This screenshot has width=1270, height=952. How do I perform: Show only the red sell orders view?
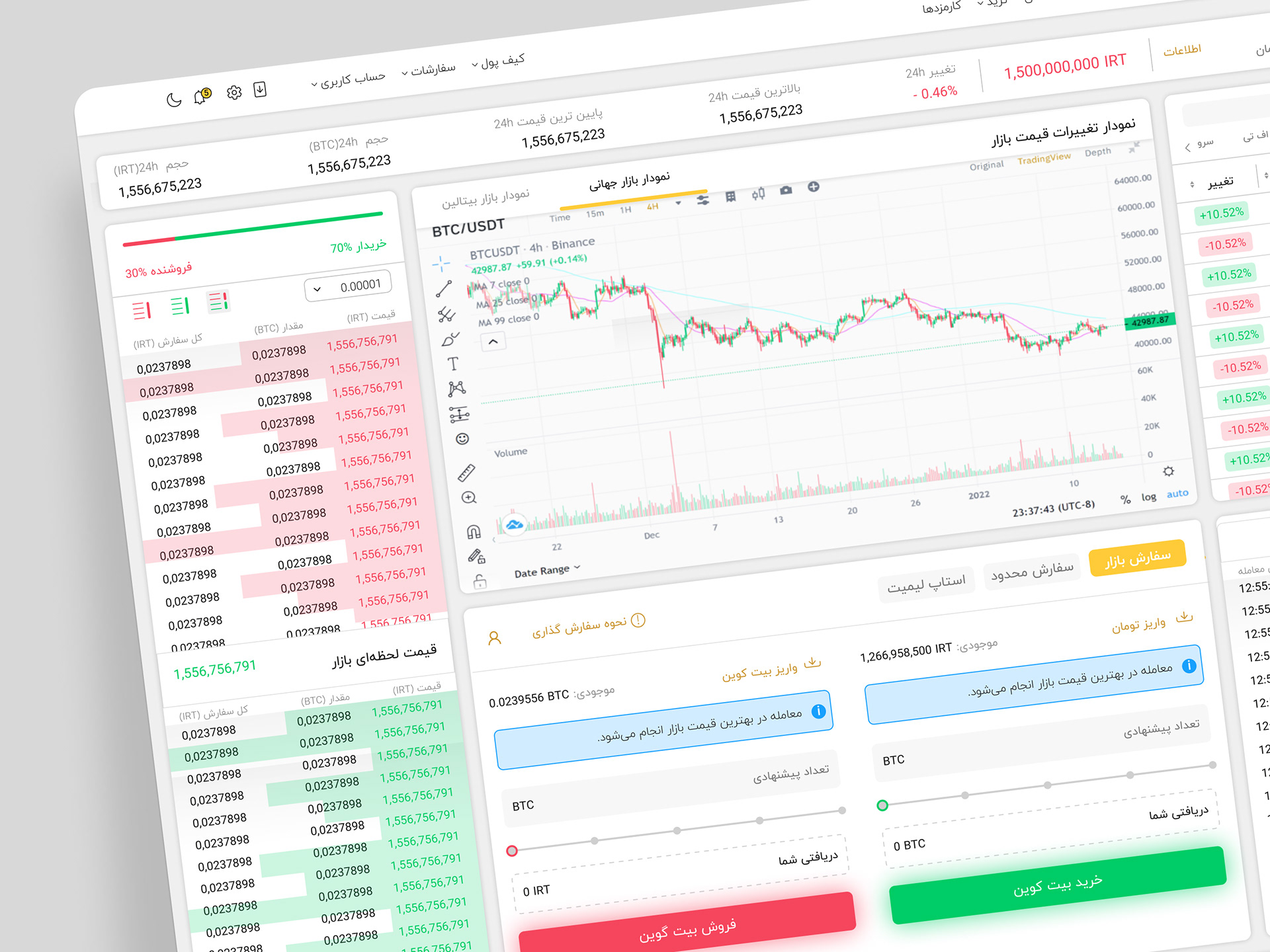pos(142,311)
